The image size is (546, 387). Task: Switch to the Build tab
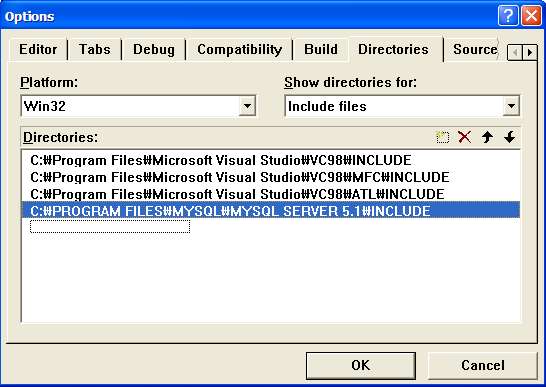click(321, 49)
